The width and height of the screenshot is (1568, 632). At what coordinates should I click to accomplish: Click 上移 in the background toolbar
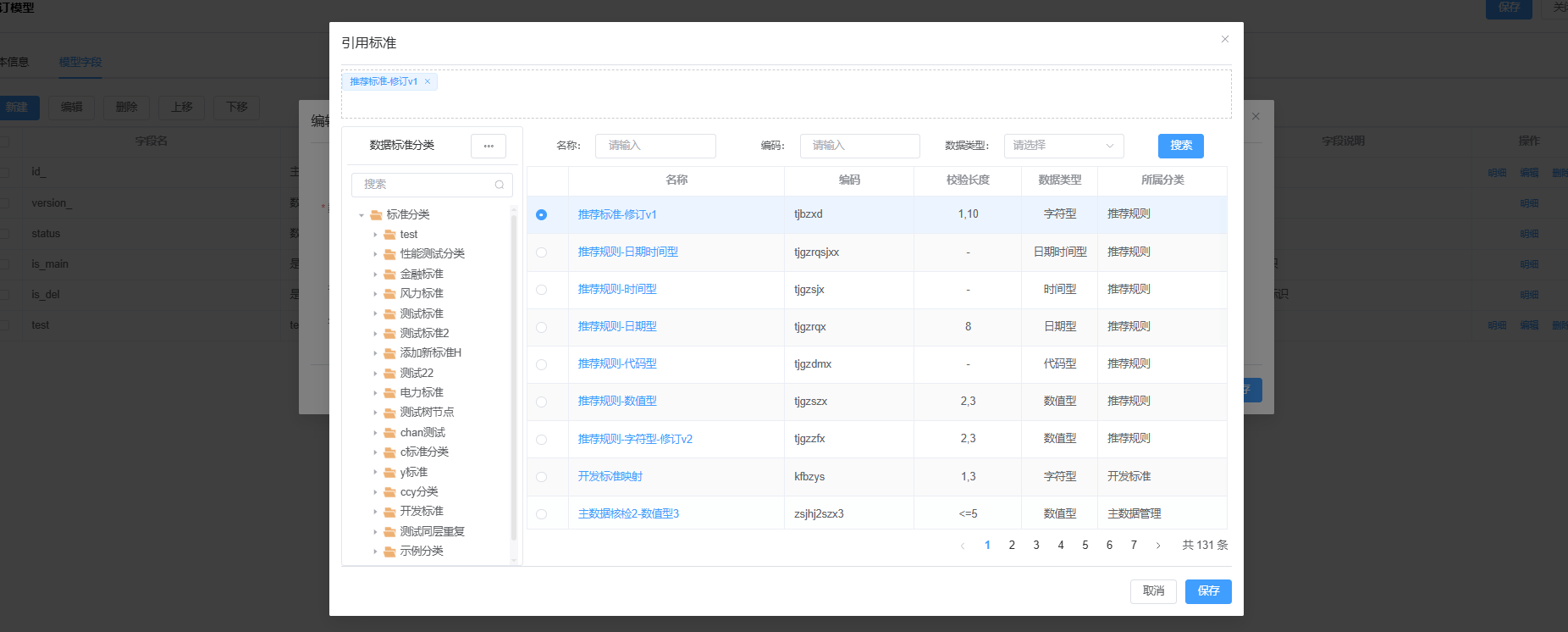[x=182, y=108]
